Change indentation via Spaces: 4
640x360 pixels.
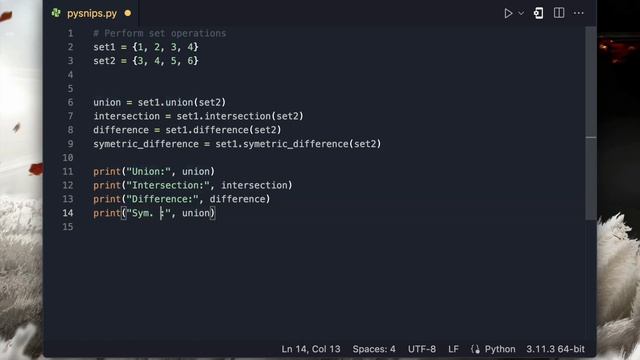(x=374, y=349)
